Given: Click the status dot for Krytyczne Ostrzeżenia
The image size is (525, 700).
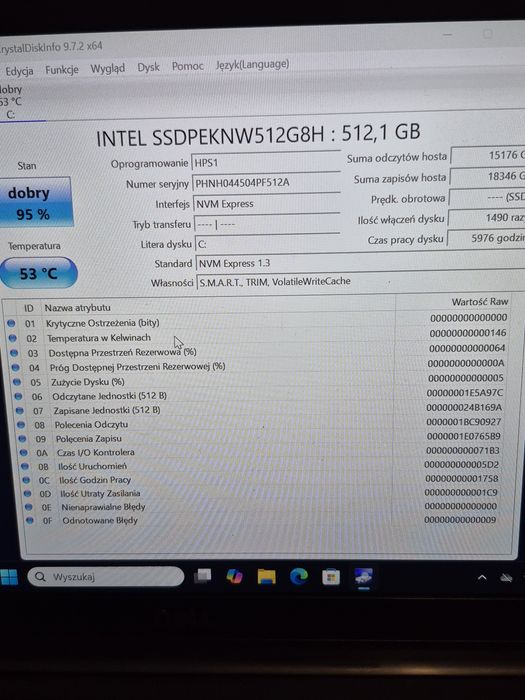Looking at the screenshot, I should [11, 323].
